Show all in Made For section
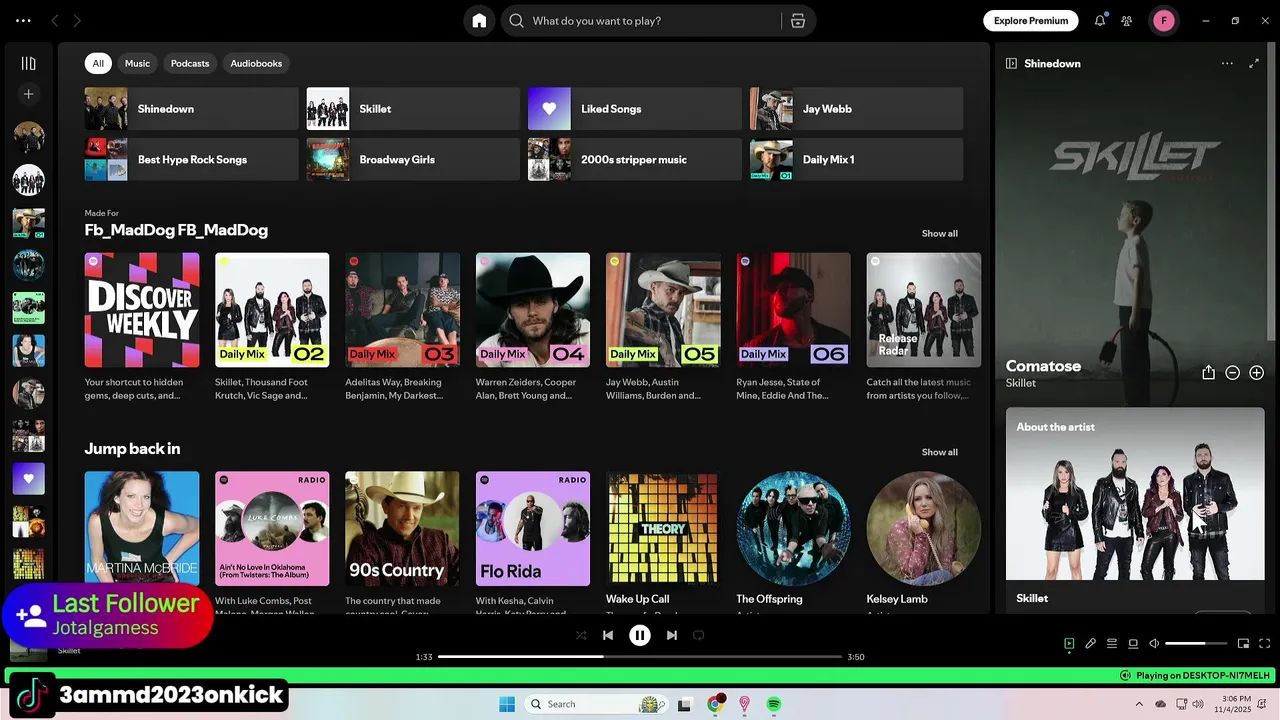1280x720 pixels. tap(939, 233)
